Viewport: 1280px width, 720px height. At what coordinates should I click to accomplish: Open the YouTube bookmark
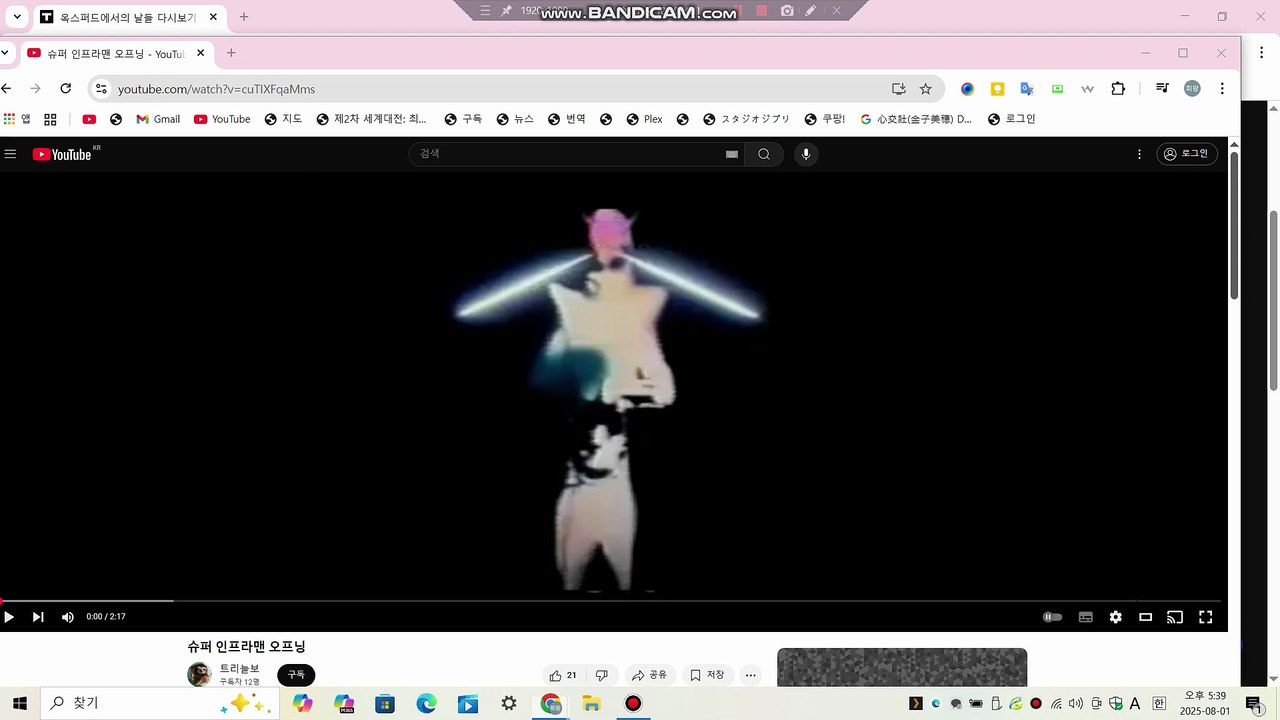222,119
